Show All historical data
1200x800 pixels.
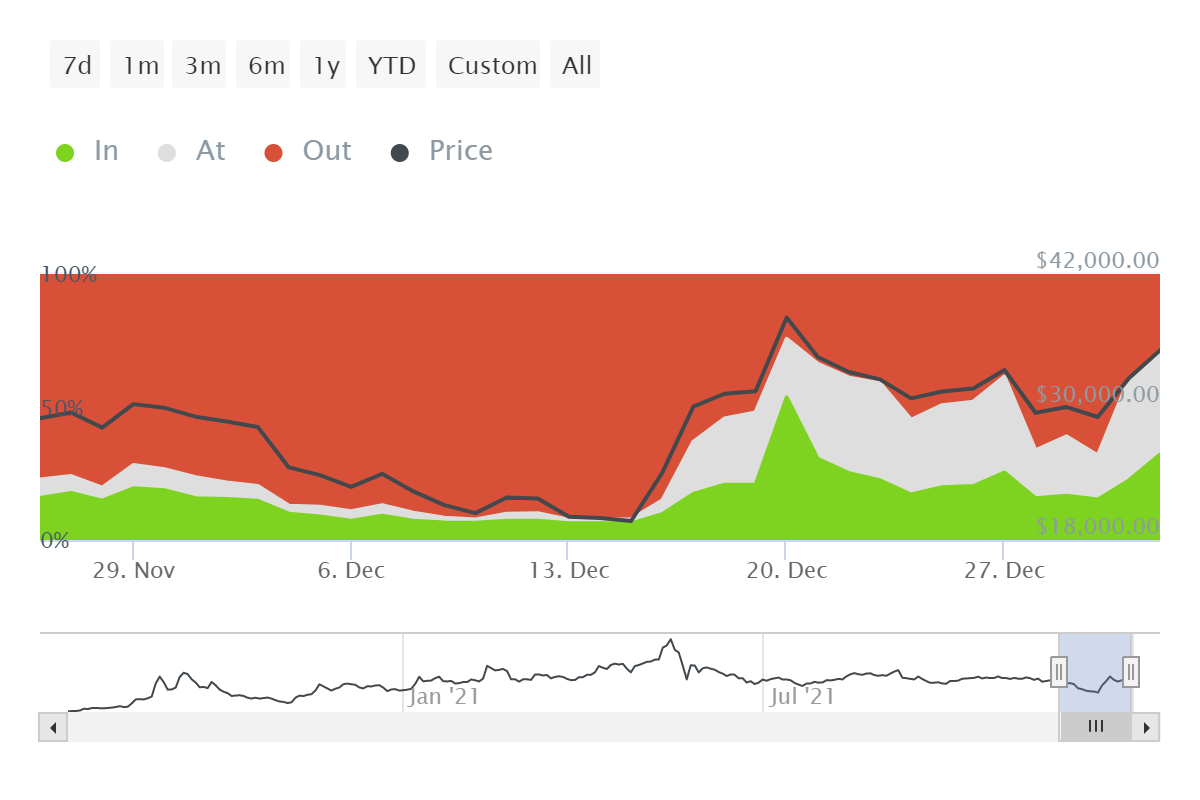(x=575, y=65)
